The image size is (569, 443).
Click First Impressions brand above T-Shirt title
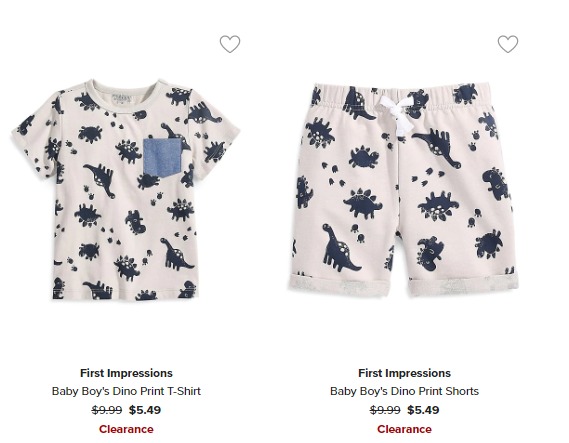coord(126,373)
